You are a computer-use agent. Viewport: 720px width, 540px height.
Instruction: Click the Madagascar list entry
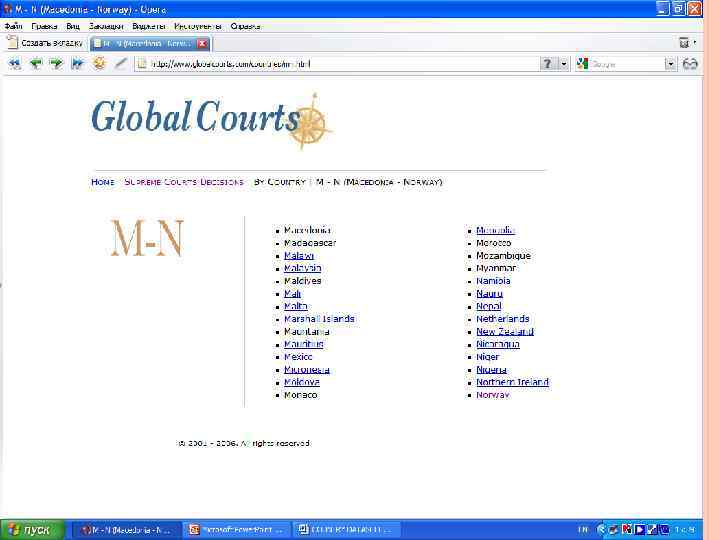[310, 242]
